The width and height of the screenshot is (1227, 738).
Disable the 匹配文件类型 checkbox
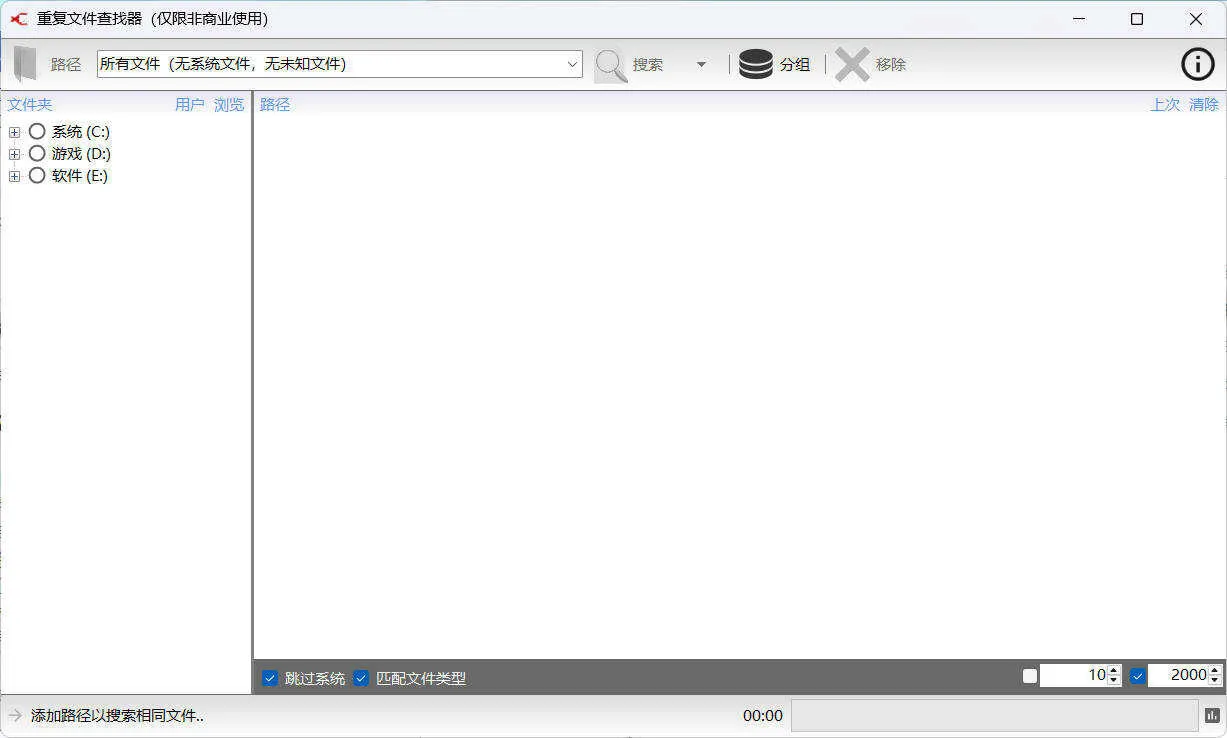tap(361, 678)
